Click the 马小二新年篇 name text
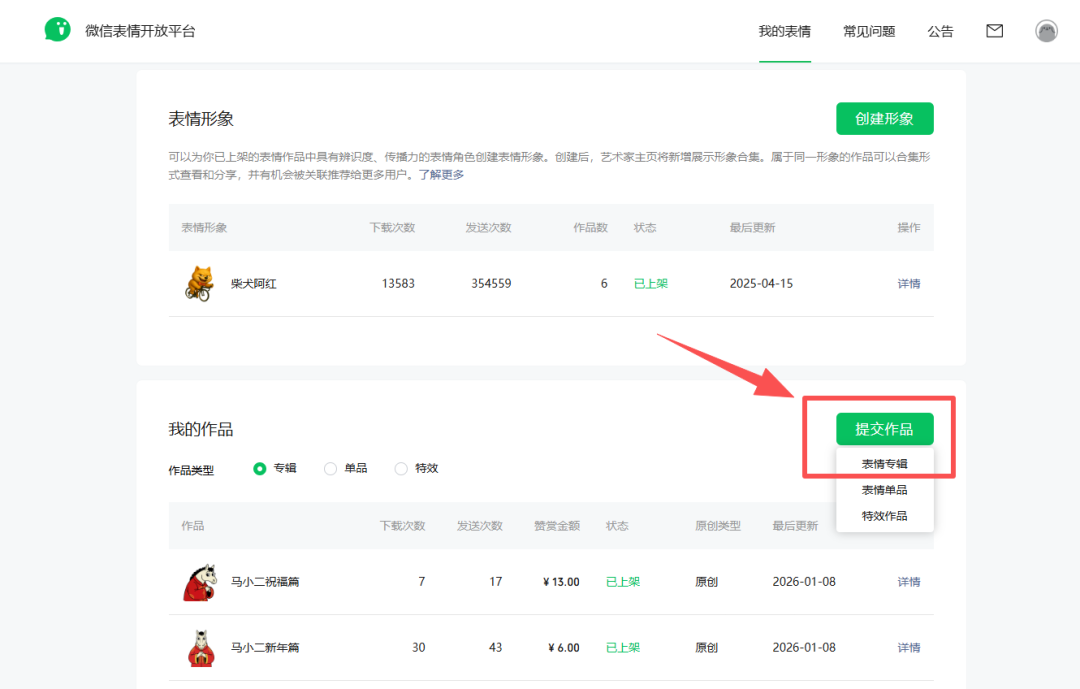Viewport: 1080px width, 689px height. [264, 648]
